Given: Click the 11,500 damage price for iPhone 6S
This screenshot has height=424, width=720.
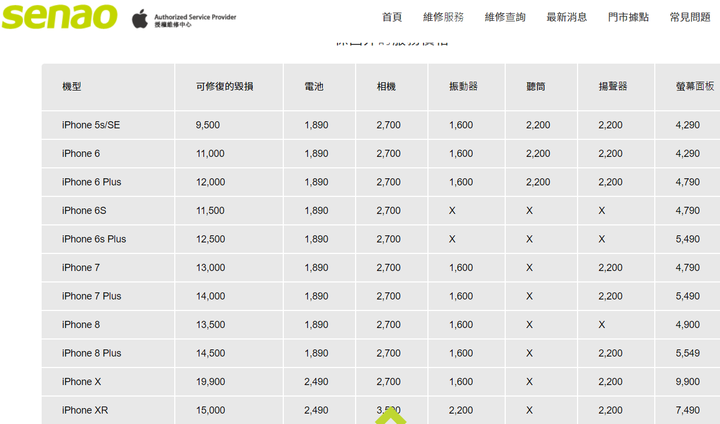Looking at the screenshot, I should tap(210, 210).
